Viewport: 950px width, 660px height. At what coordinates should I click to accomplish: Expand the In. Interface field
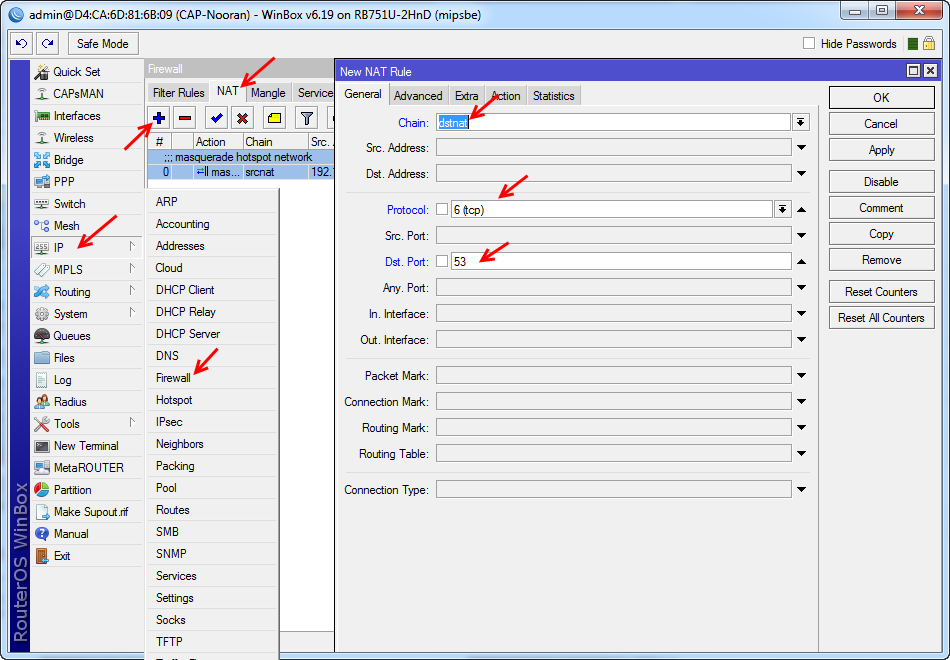point(801,313)
